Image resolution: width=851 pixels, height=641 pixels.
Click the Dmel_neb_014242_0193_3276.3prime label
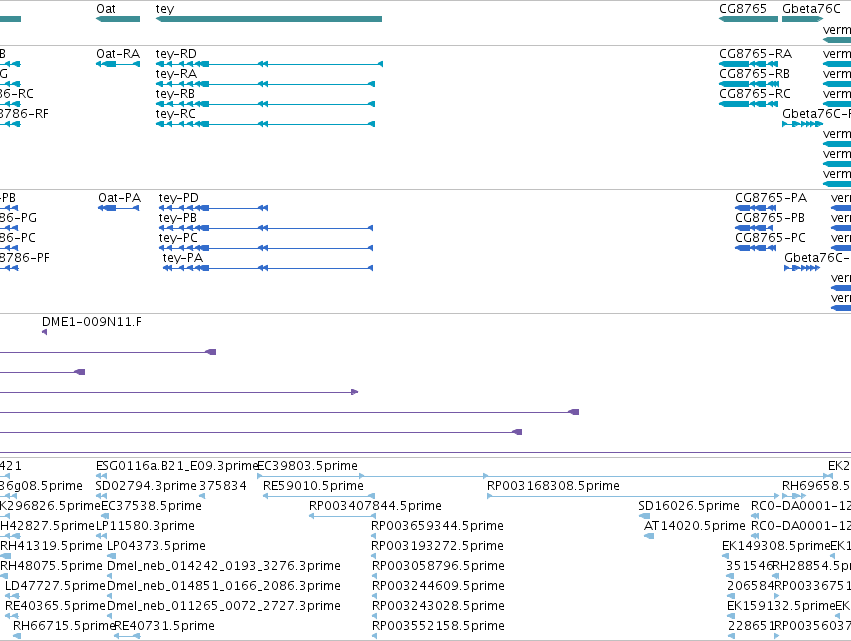[224, 566]
